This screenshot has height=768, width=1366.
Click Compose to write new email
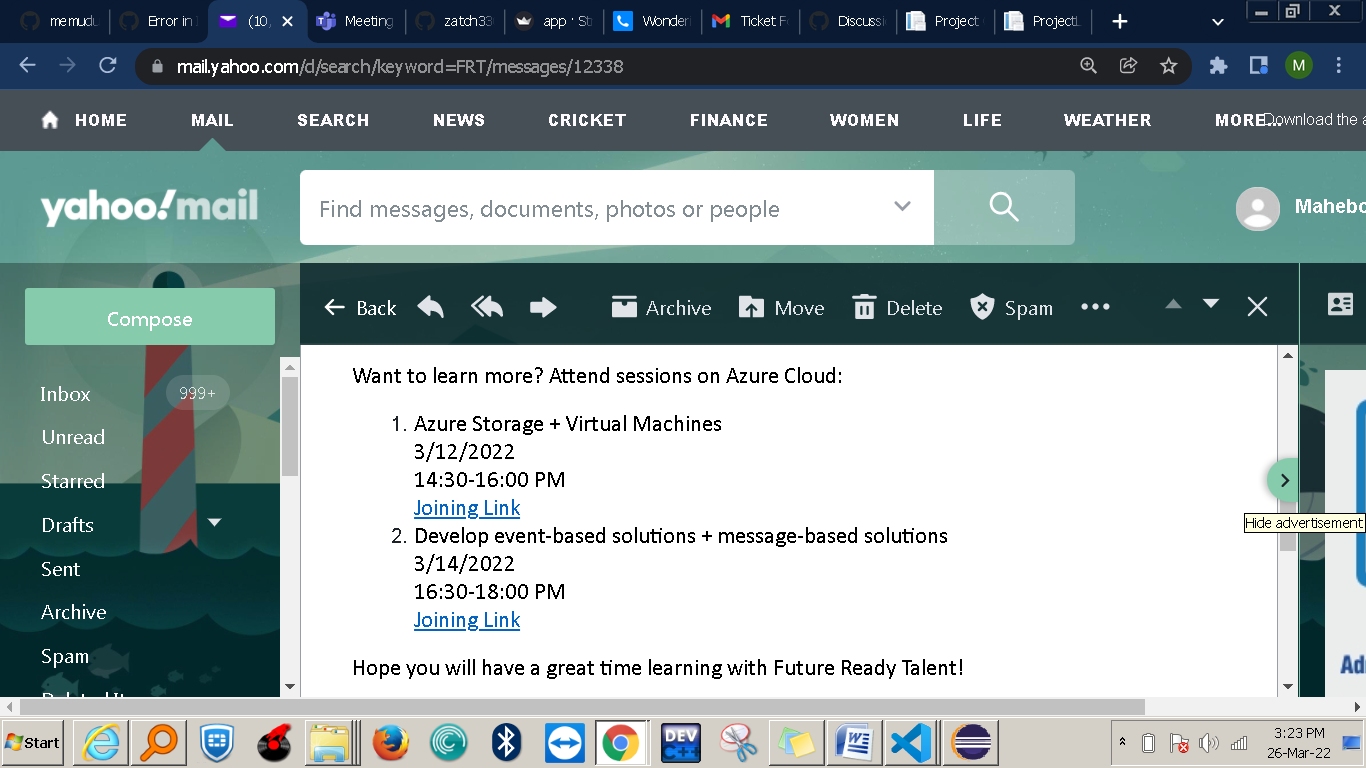point(150,317)
